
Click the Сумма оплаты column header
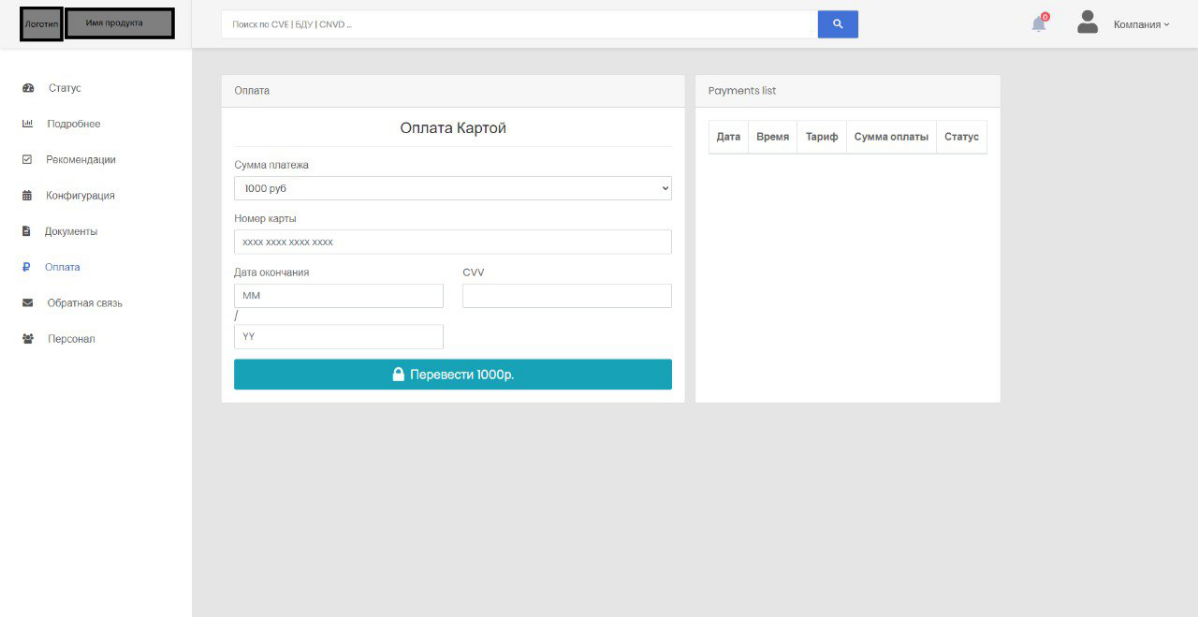coord(892,137)
